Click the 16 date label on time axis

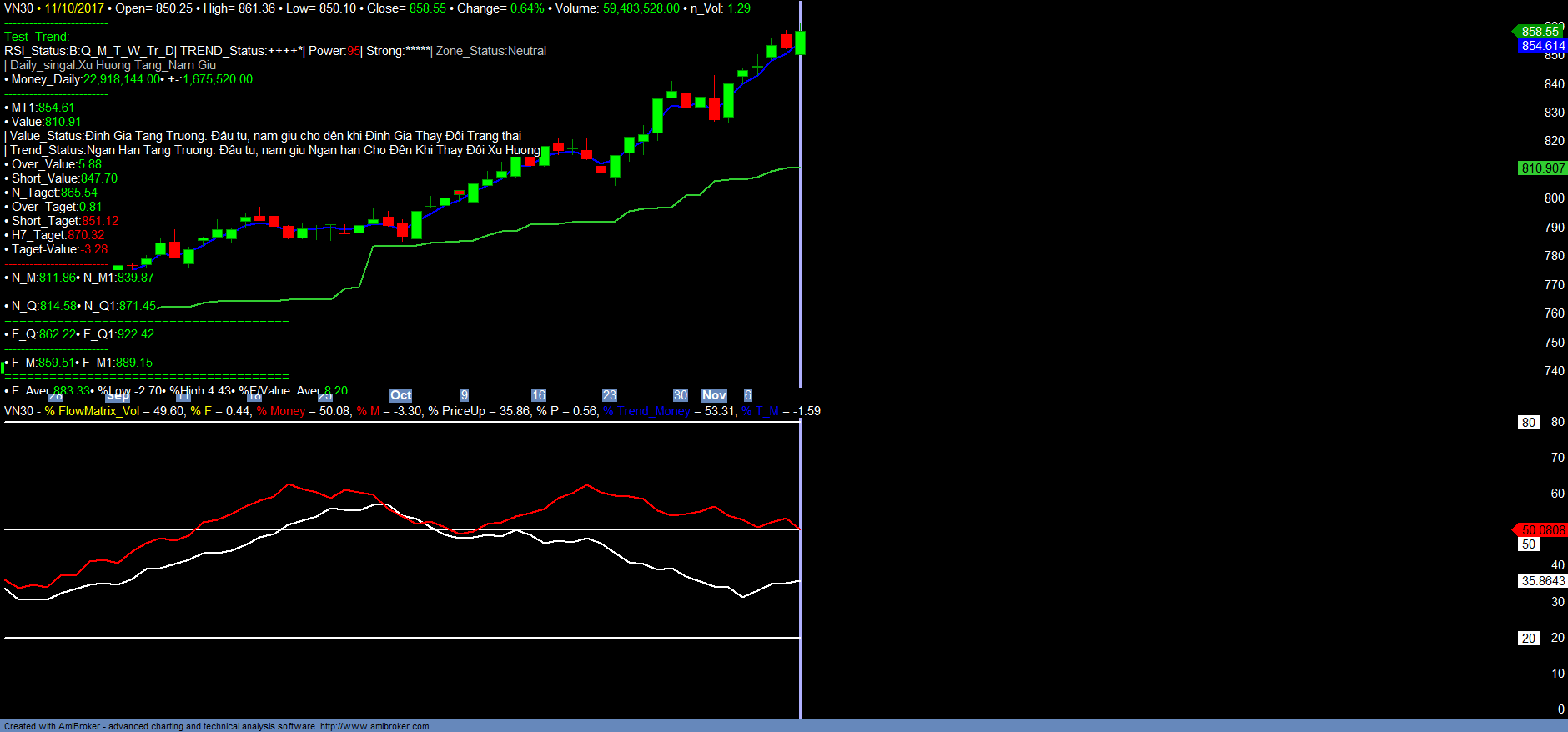(539, 395)
